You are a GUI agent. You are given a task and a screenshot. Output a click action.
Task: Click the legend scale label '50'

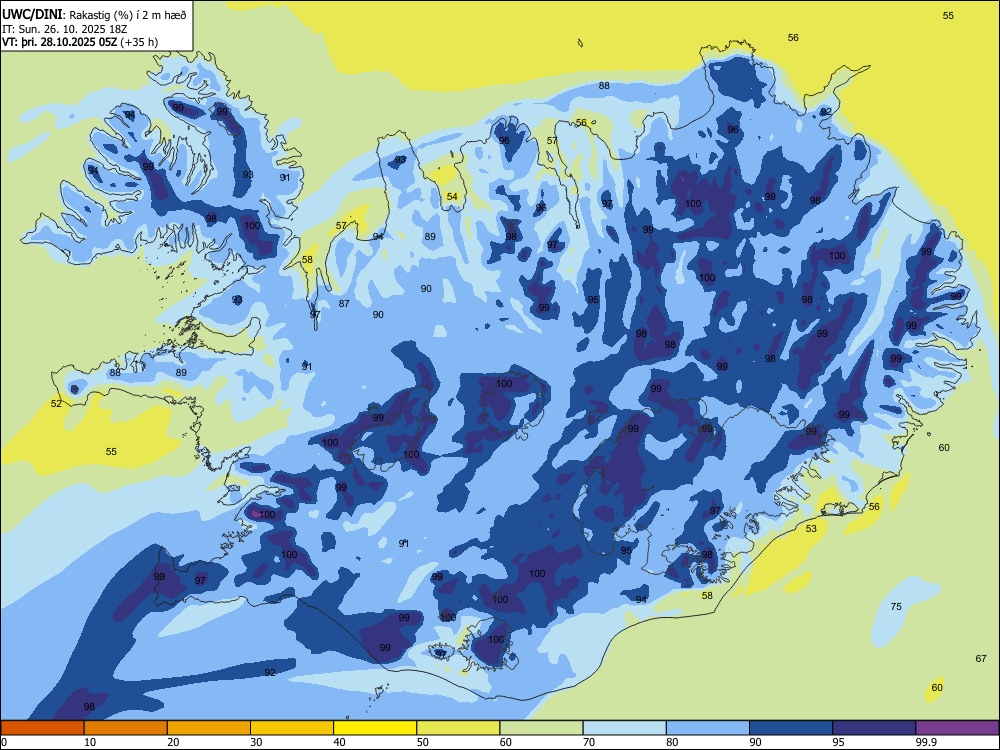click(423, 742)
